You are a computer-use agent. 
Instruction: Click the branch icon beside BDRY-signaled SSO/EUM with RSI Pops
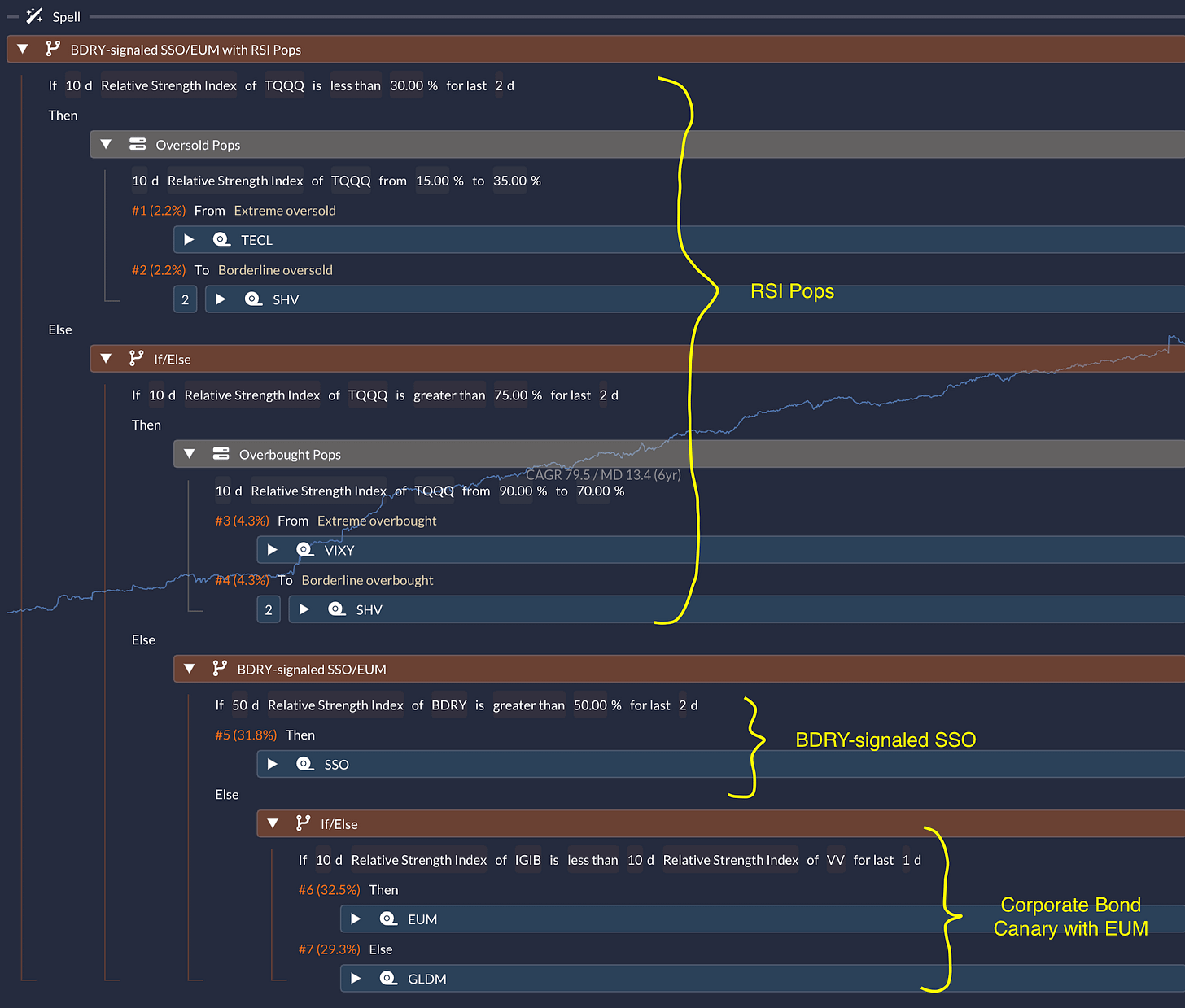click(x=53, y=49)
